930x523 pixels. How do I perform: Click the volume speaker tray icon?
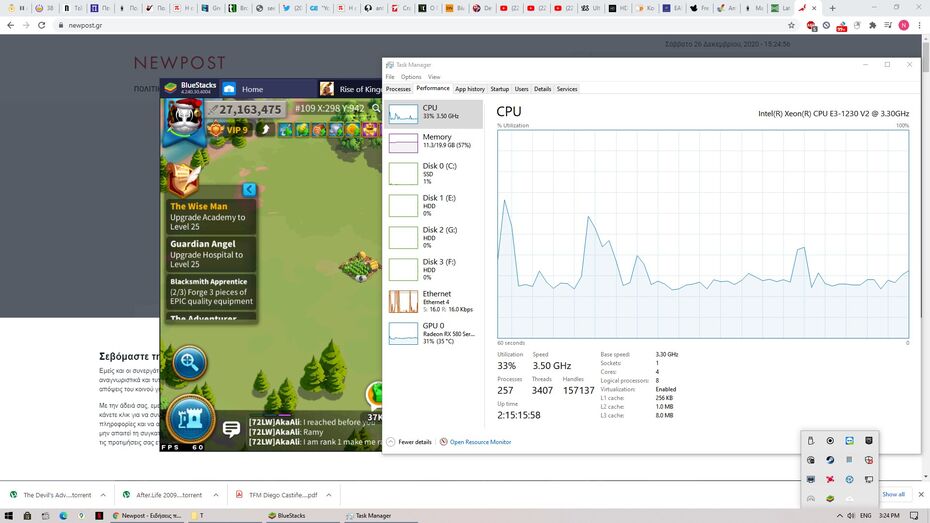851,516
